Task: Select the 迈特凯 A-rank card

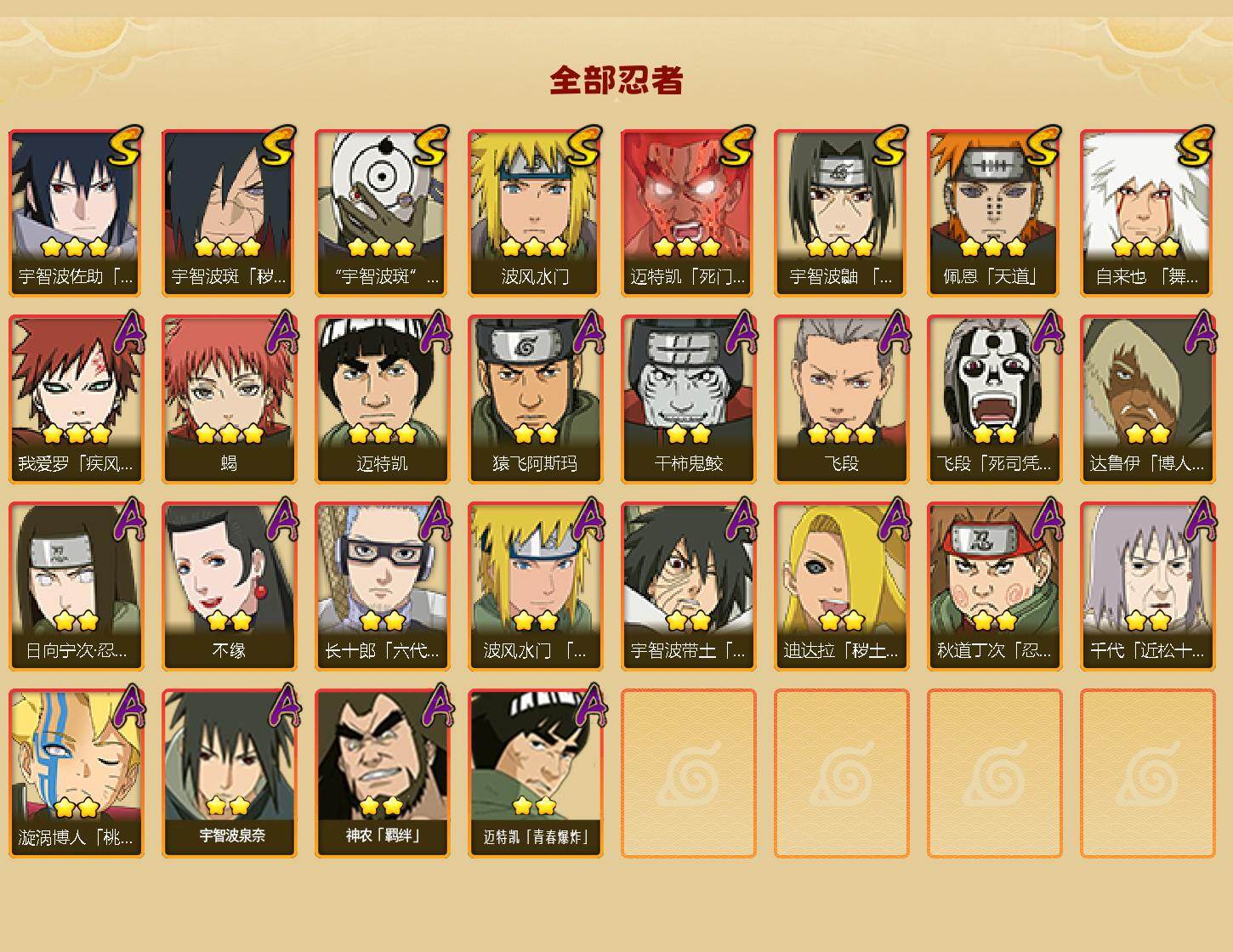Action: (382, 399)
